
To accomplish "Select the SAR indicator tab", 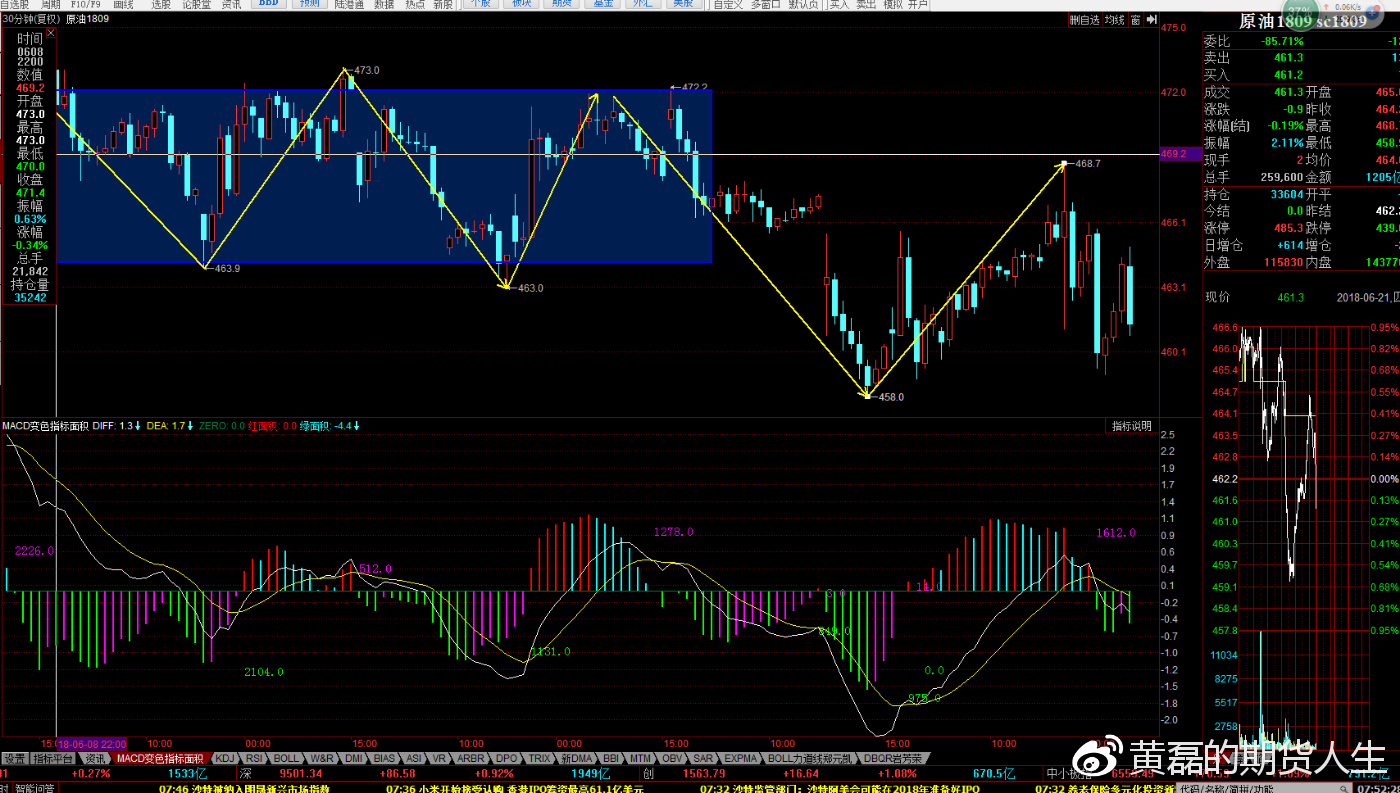I will point(703,759).
